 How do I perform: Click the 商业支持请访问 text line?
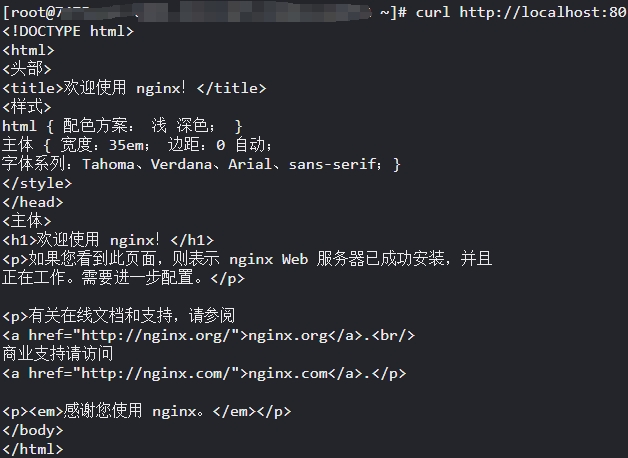[x=58, y=354]
